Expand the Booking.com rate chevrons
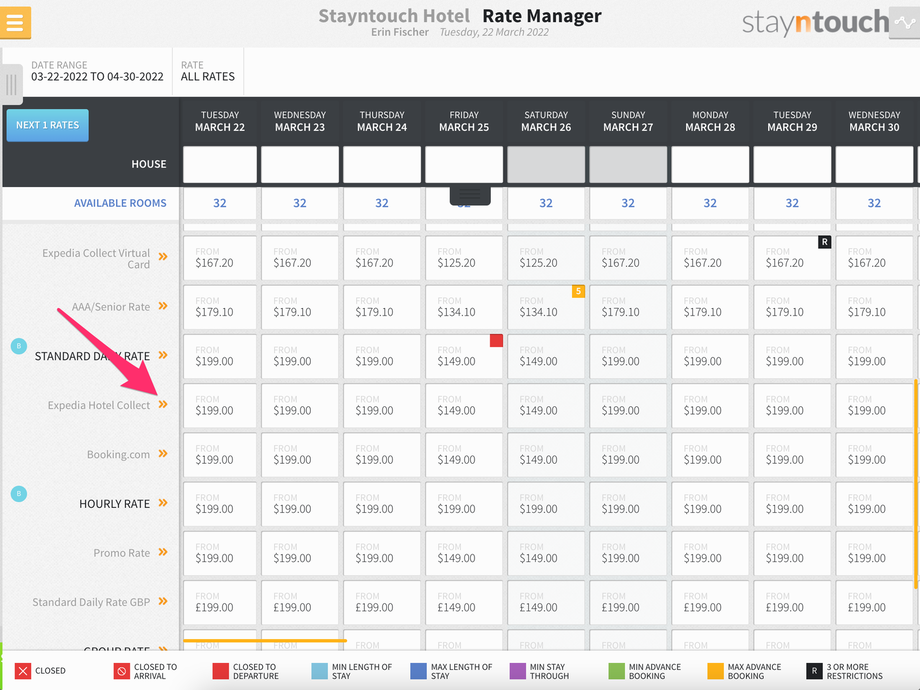 point(163,454)
